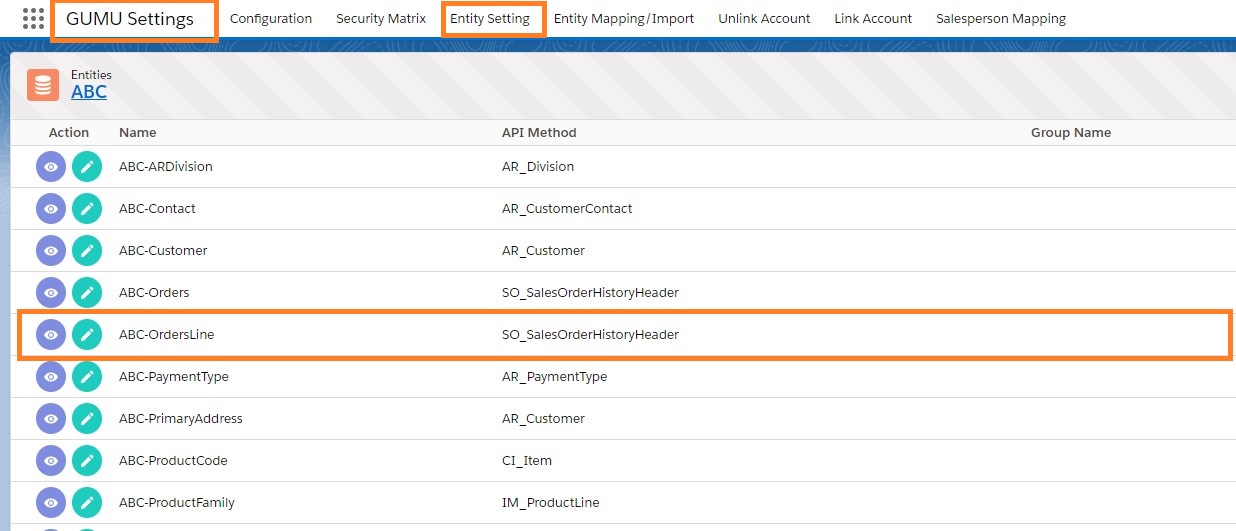Edit the ABC-ARDivision entity
This screenshot has height=531, width=1236.
coord(87,167)
